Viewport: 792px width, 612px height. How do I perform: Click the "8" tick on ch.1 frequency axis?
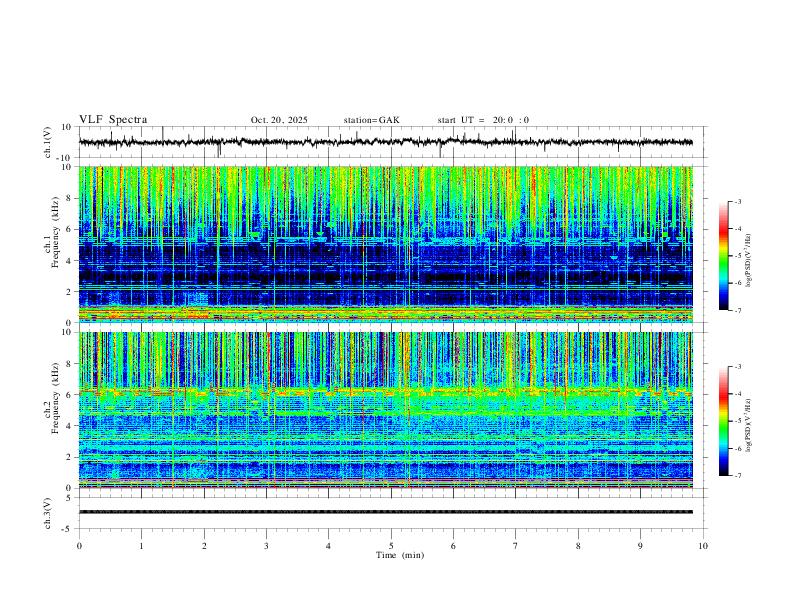(70, 198)
